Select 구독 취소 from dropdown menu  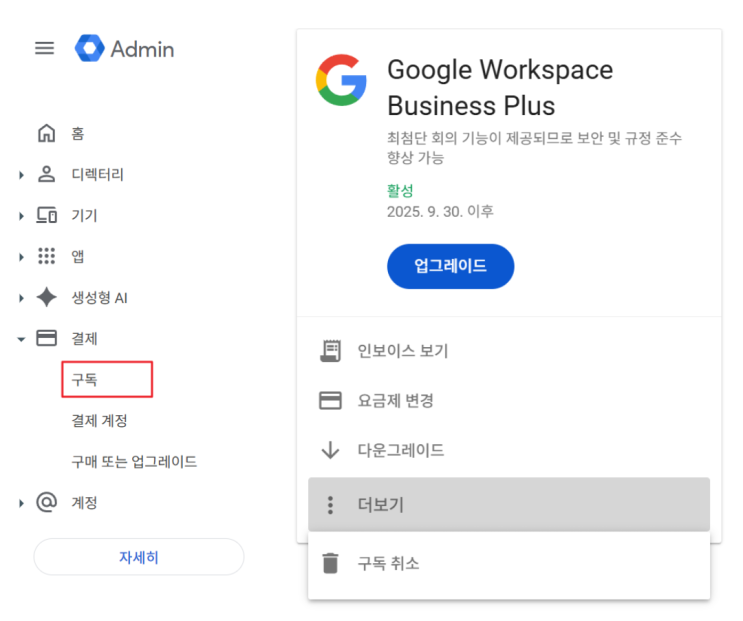[x=509, y=564]
